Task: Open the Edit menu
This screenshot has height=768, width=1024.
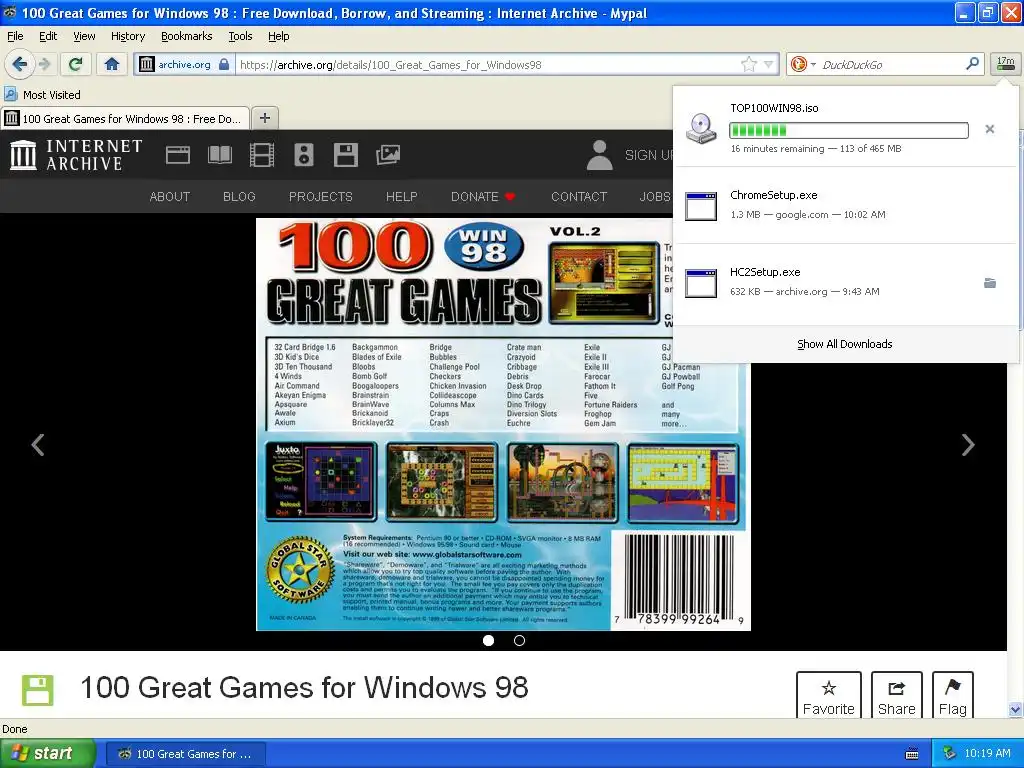Action: tap(48, 36)
